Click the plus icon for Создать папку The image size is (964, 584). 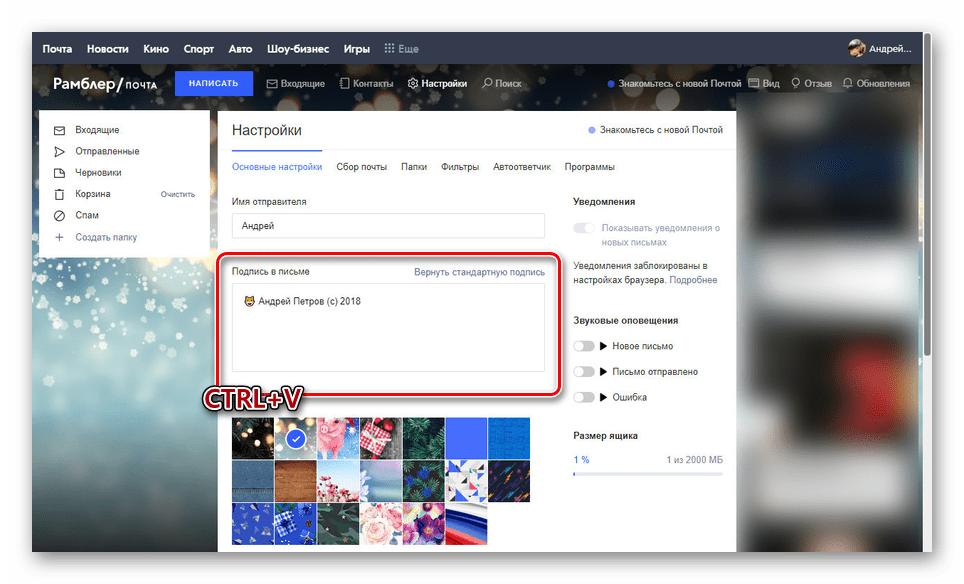coord(59,237)
